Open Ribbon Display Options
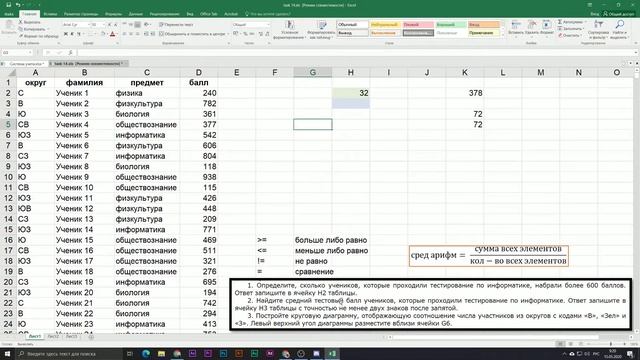 click(x=590, y=5)
